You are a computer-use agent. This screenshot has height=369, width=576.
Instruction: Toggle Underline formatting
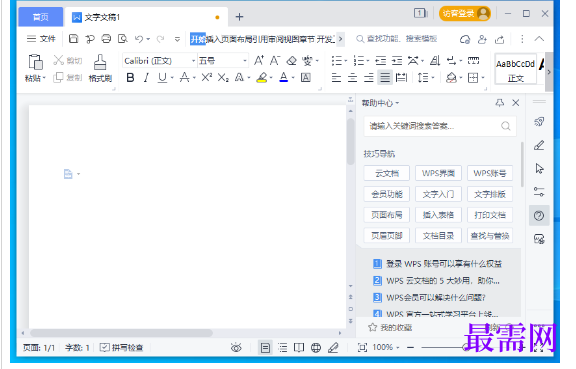point(162,78)
